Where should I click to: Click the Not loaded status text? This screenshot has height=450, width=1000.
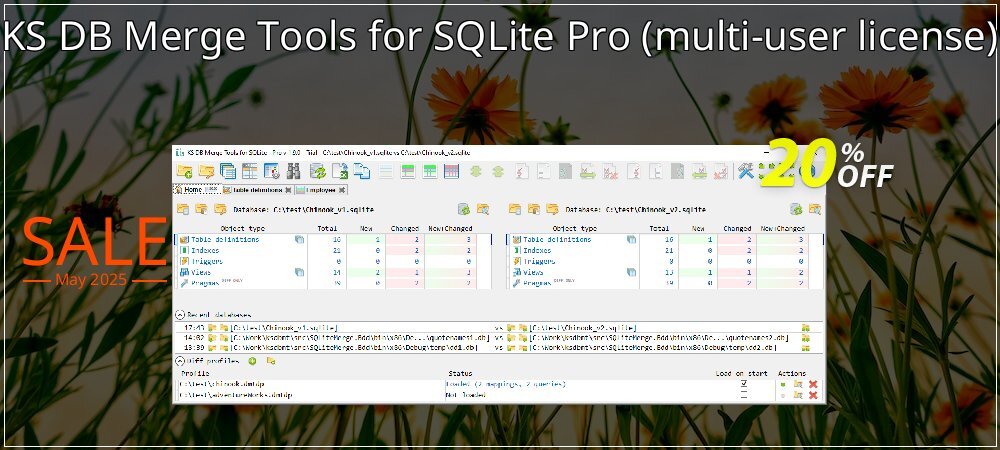466,395
